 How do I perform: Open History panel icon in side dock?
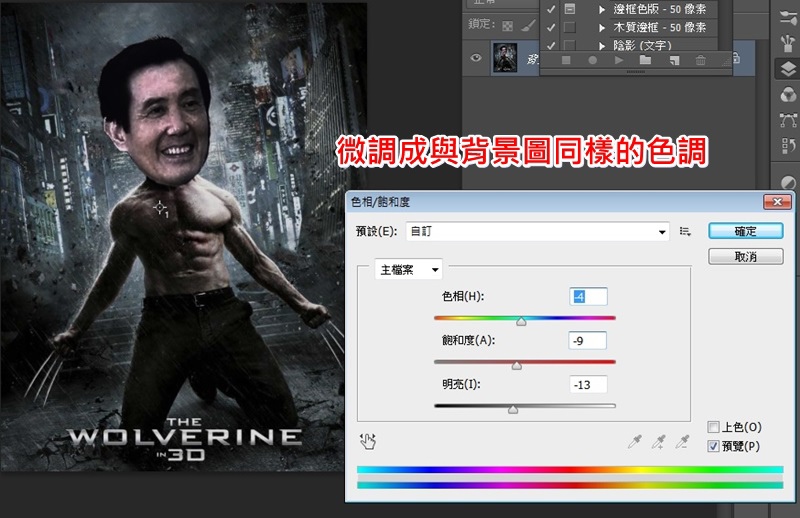(x=788, y=146)
